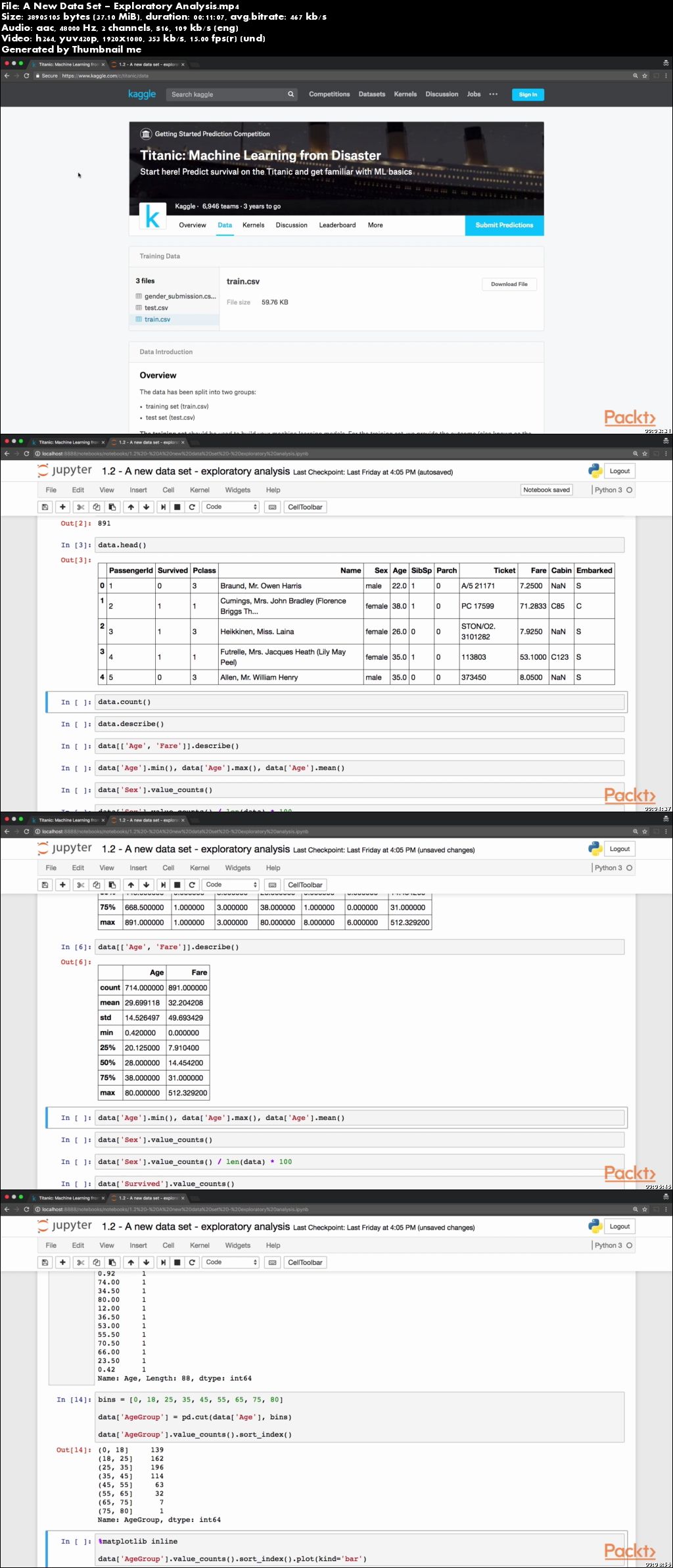This screenshot has height=1568, width=673.
Task: Click Sign In on the Kaggle header
Action: pos(528,95)
